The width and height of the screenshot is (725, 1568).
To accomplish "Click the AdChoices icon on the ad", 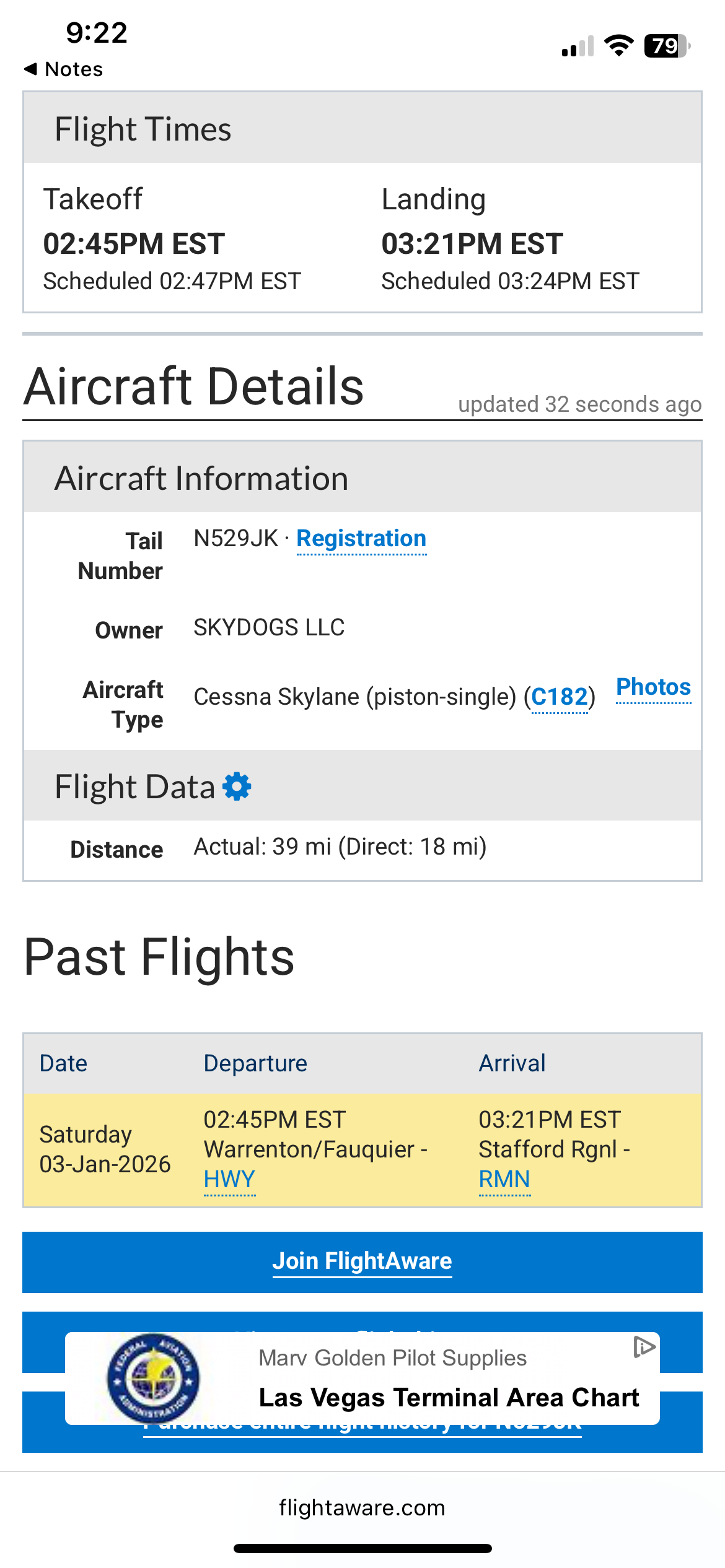I will tap(644, 1347).
